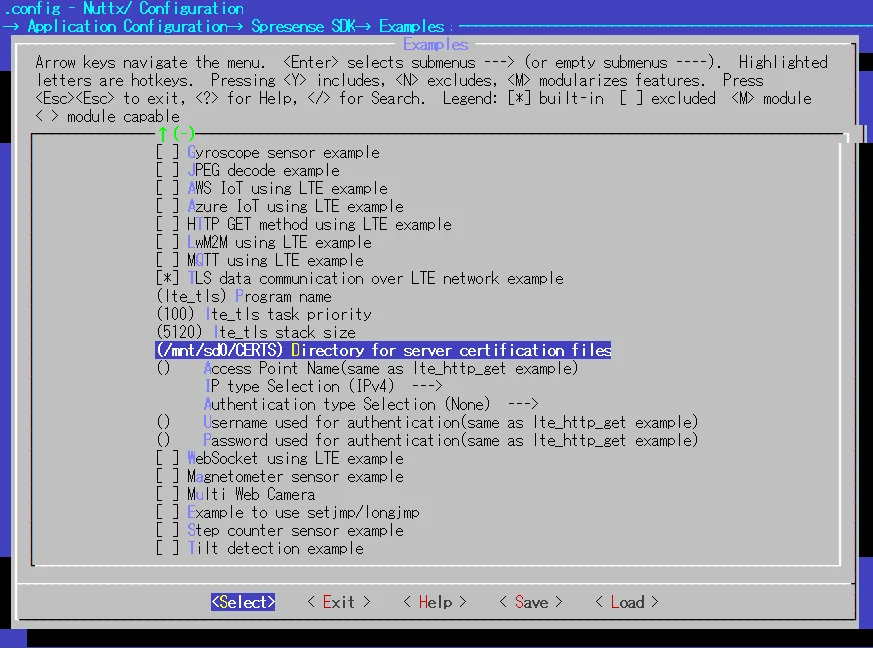Edit lte_tls stack size (5120)

click(256, 332)
